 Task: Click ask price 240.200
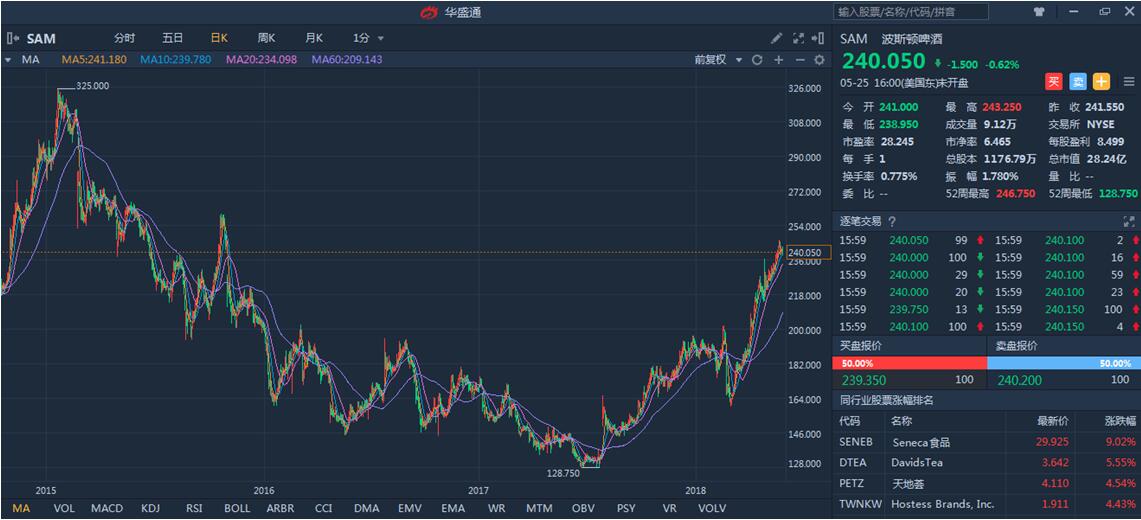pyautogui.click(x=1018, y=380)
